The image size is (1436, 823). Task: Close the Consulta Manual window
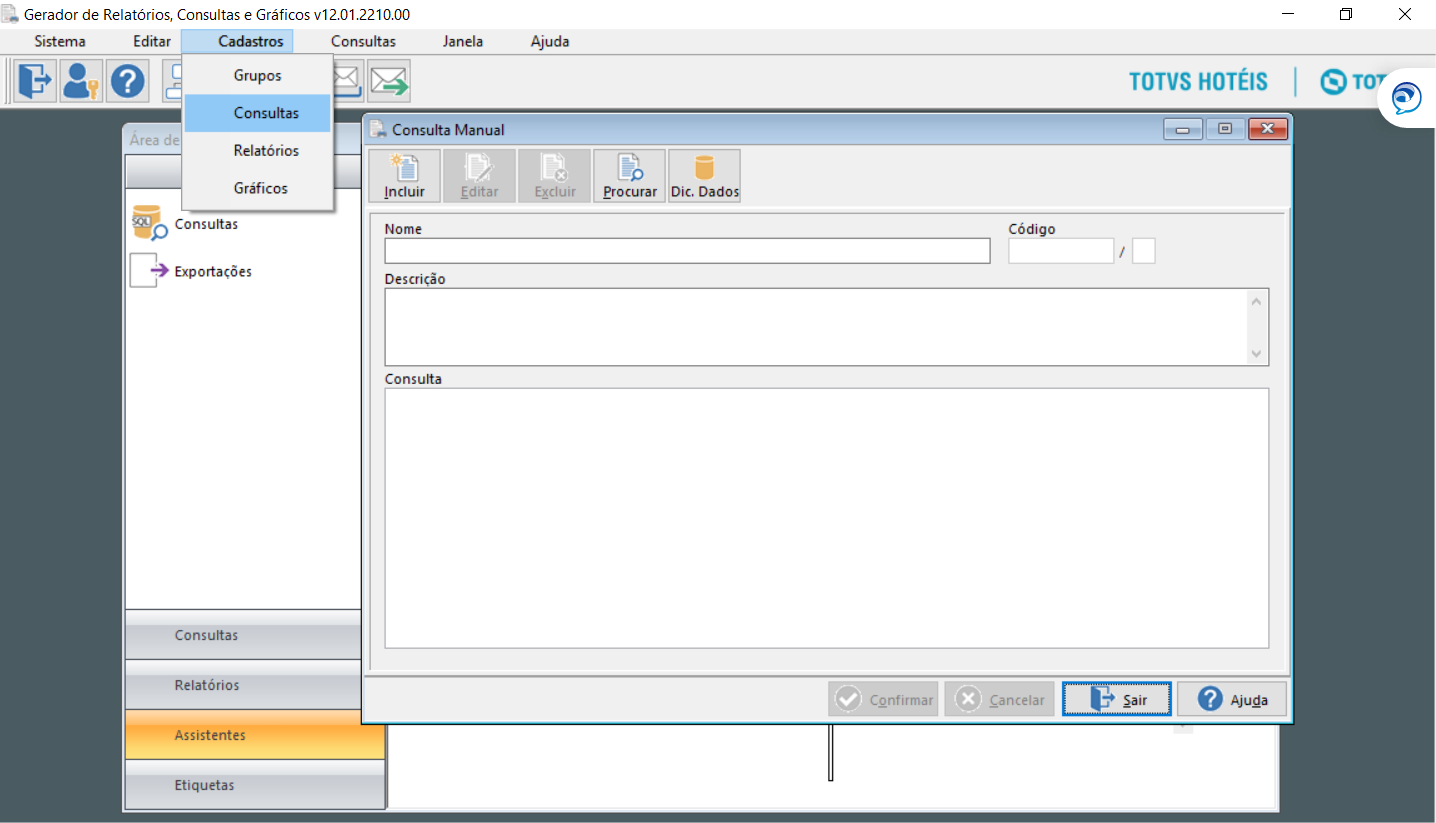click(x=1268, y=129)
